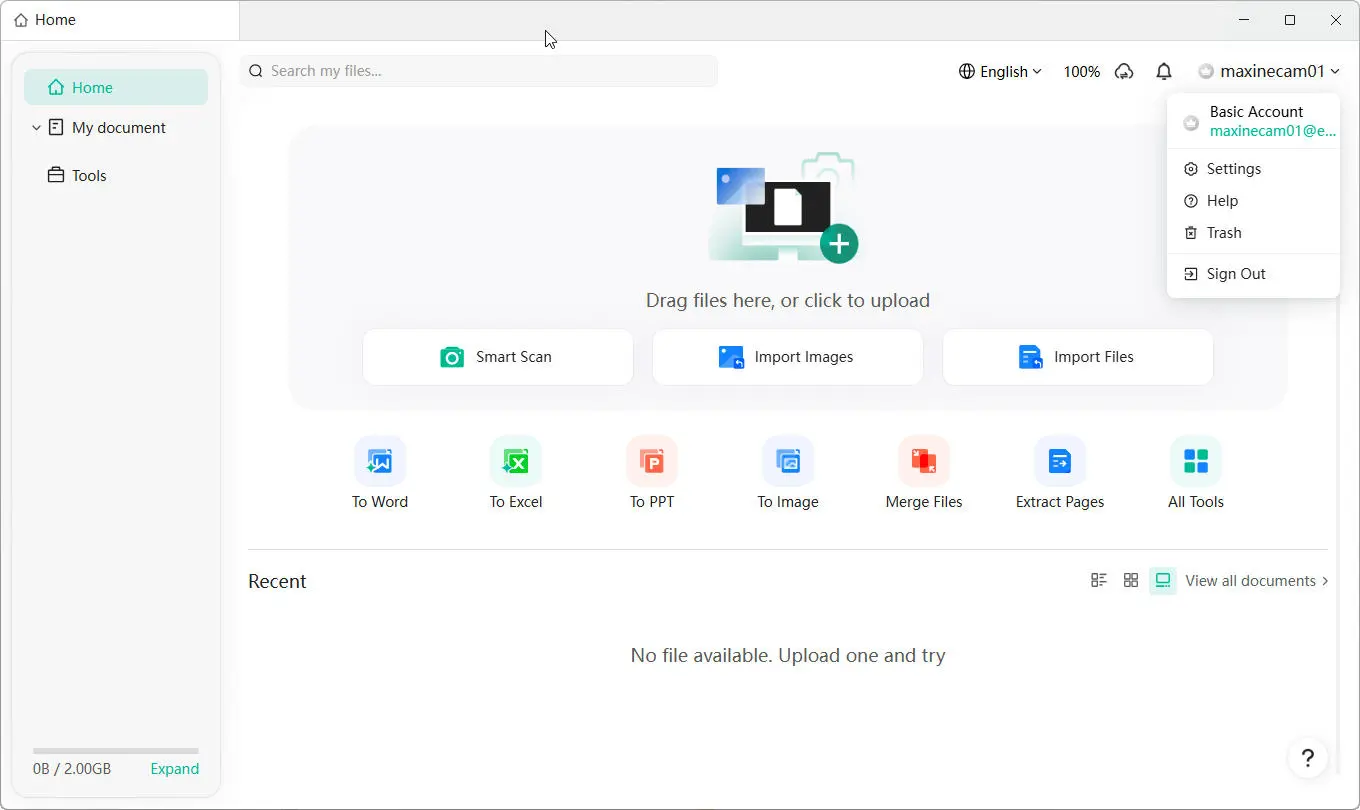This screenshot has height=810, width=1360.
Task: Collapse the maxinecam01 account dropdown
Action: tap(1269, 71)
